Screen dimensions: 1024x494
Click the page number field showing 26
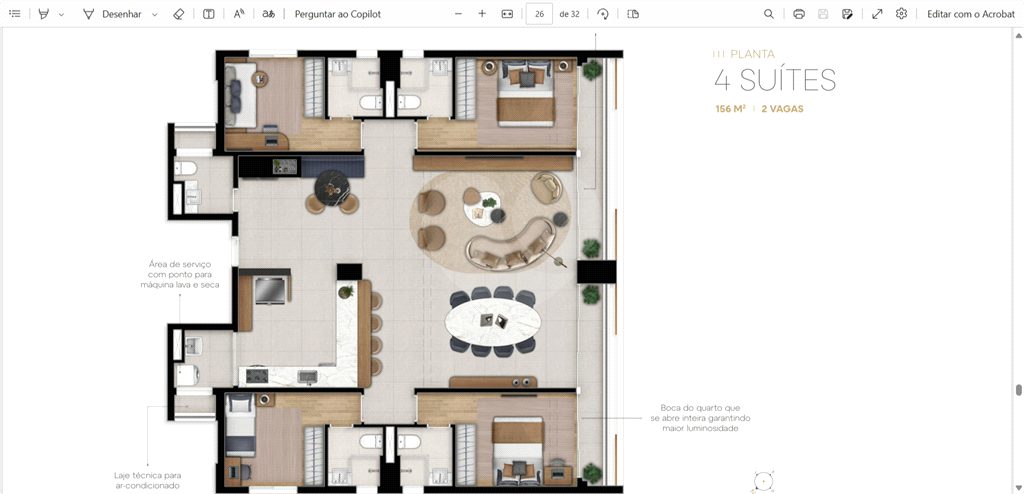[x=539, y=14]
